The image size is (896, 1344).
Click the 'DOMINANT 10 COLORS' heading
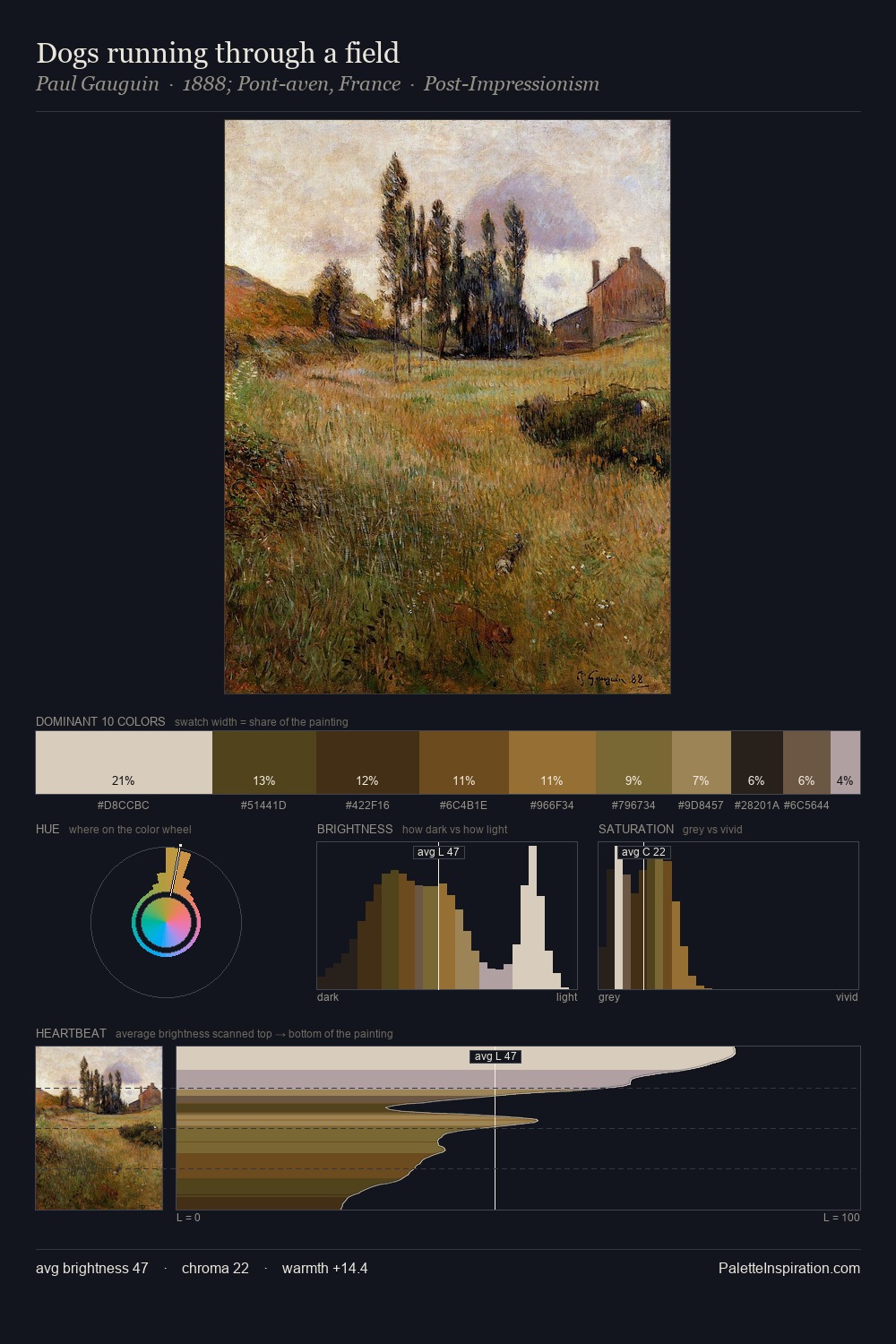tap(100, 721)
